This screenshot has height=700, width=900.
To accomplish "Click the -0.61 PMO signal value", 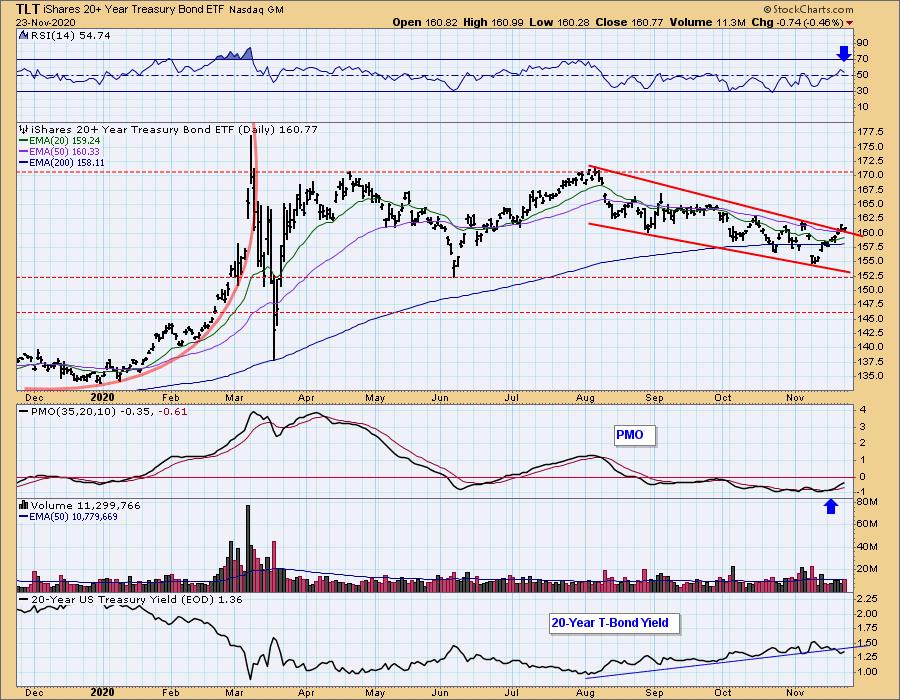I will click(x=172, y=411).
